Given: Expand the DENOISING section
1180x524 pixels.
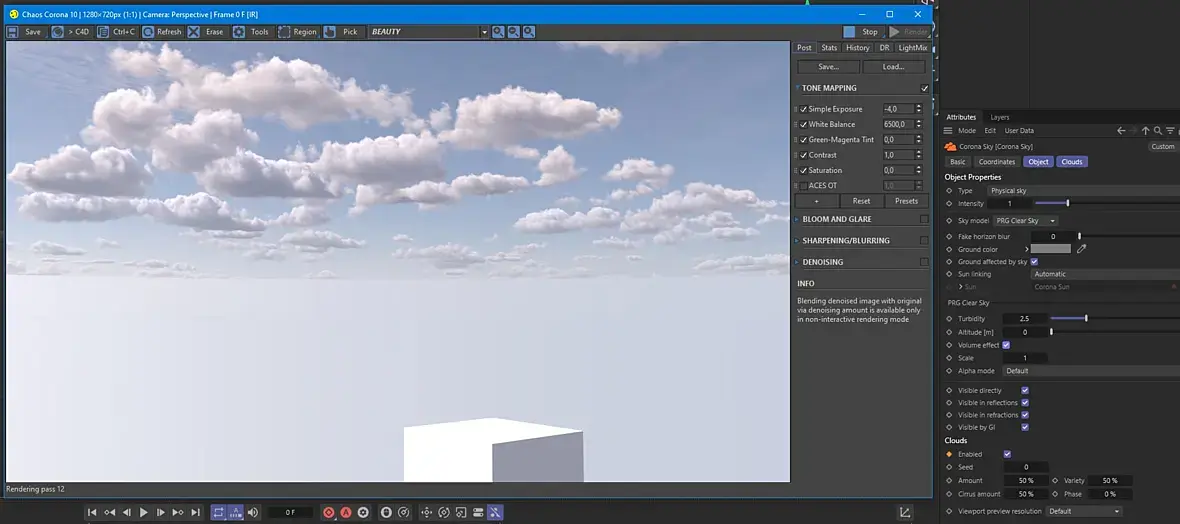Looking at the screenshot, I should pos(796,262).
